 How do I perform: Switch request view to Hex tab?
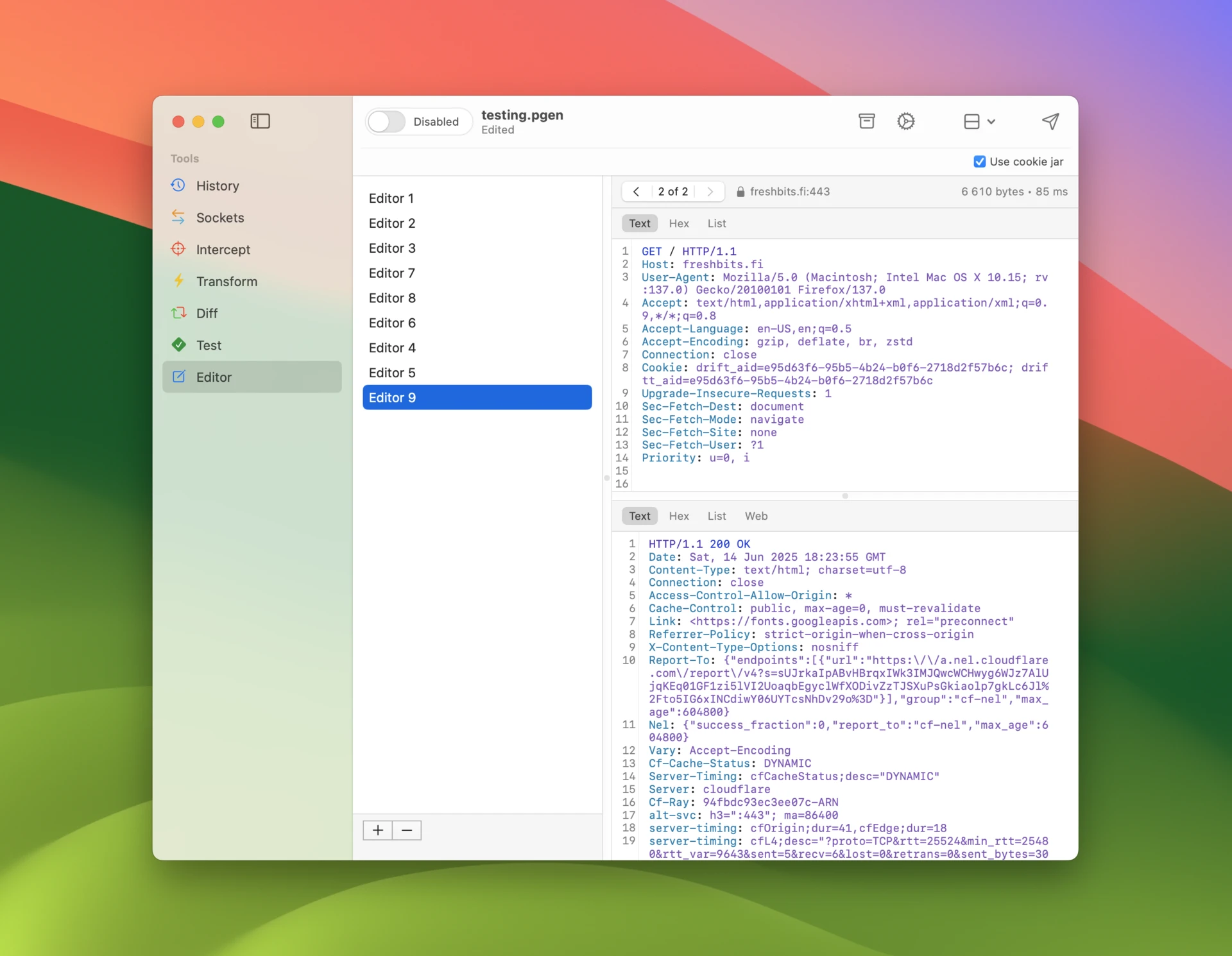tap(678, 224)
